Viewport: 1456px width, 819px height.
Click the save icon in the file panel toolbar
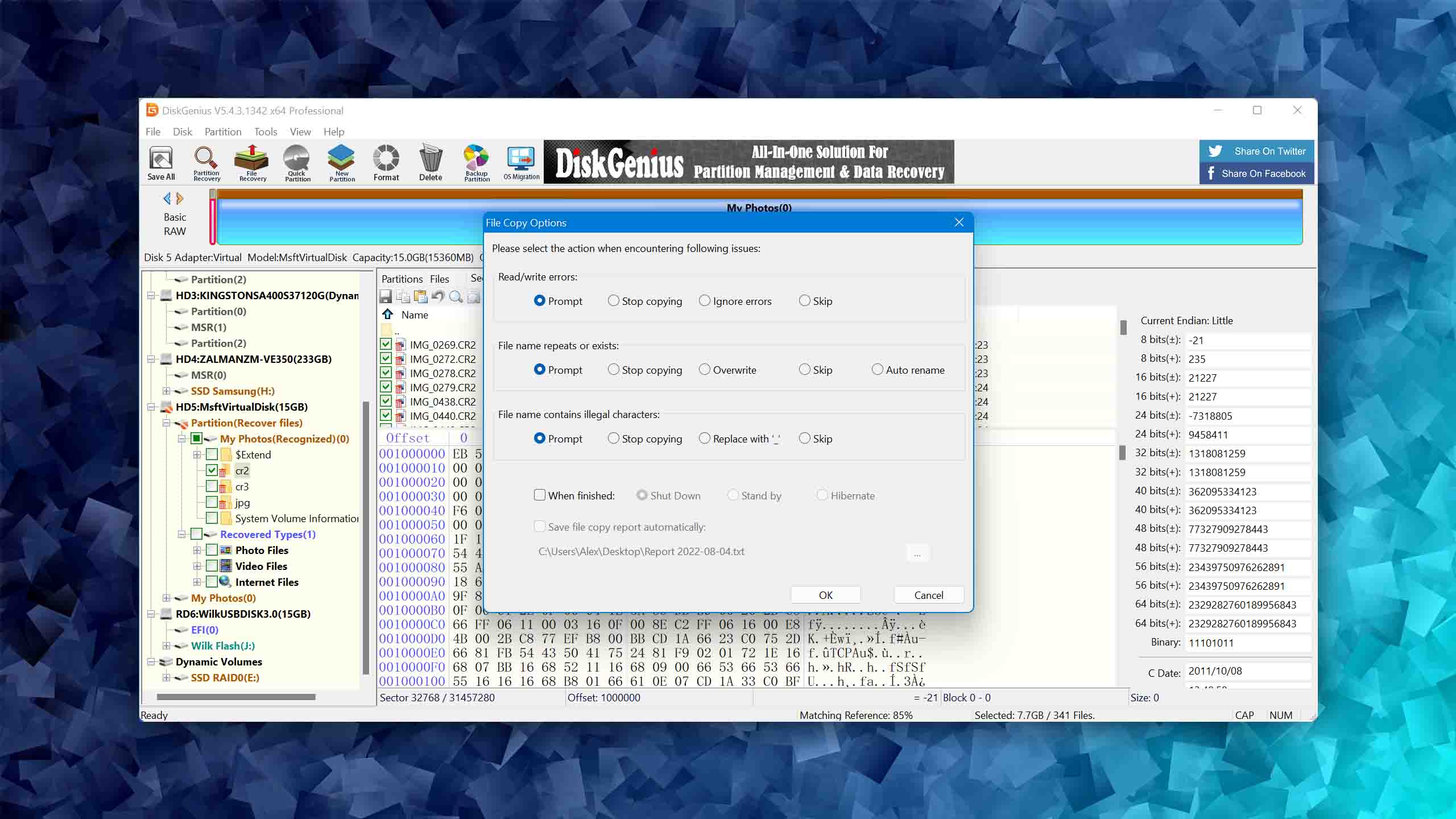[386, 296]
